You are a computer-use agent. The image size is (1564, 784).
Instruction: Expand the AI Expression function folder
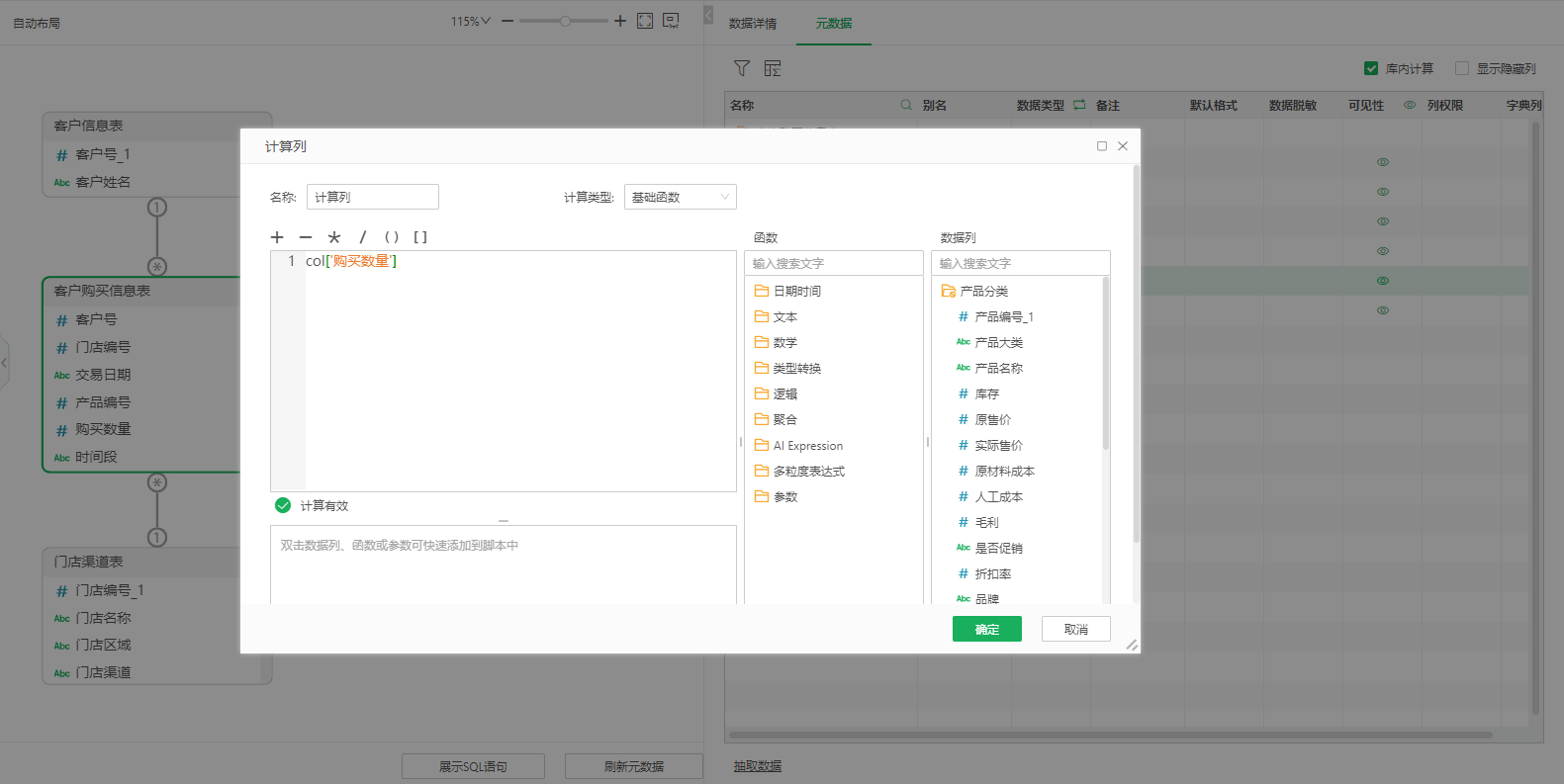798,445
